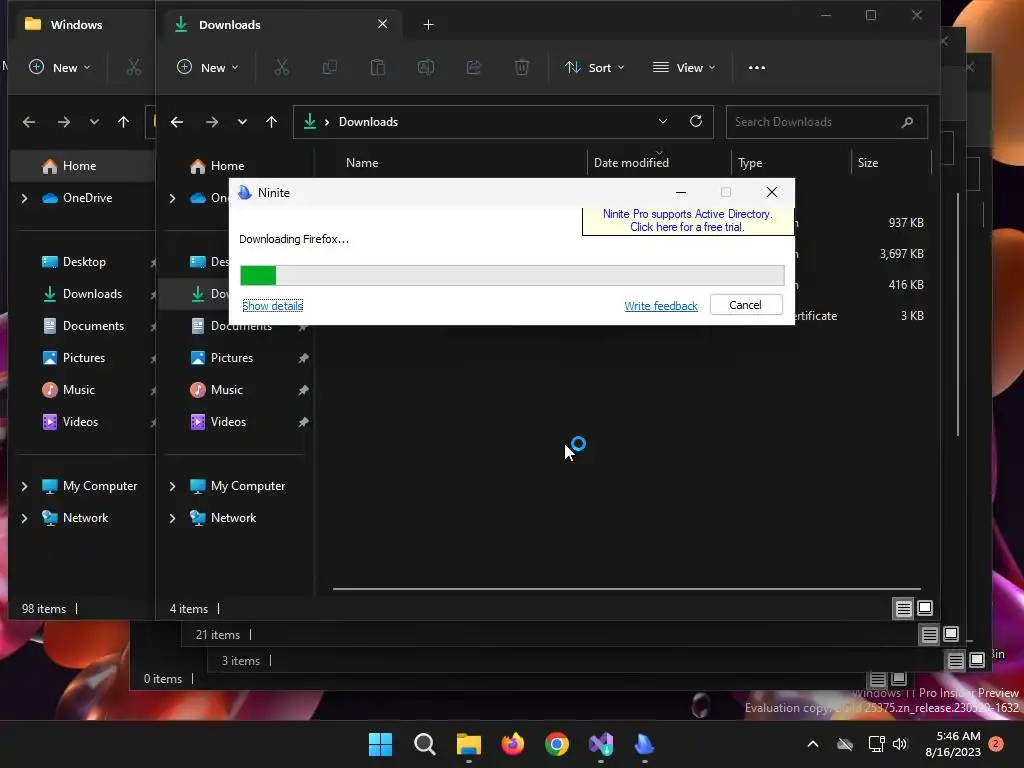Image resolution: width=1024 pixels, height=768 pixels.
Task: Click Cut icon in Windows folder window
Action: tap(133, 67)
